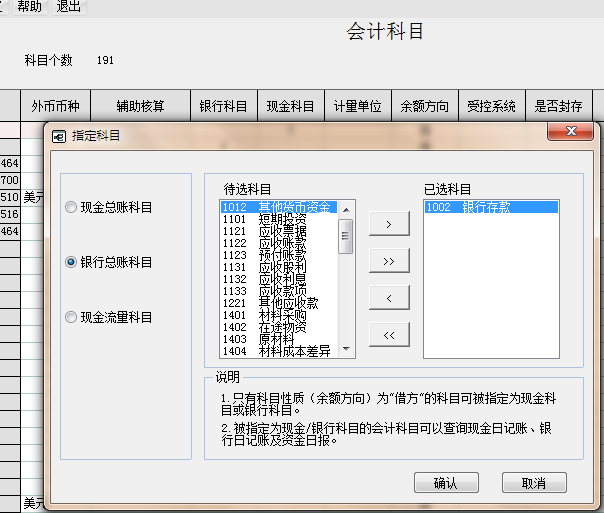Open the 帮助 menu

(x=30, y=7)
